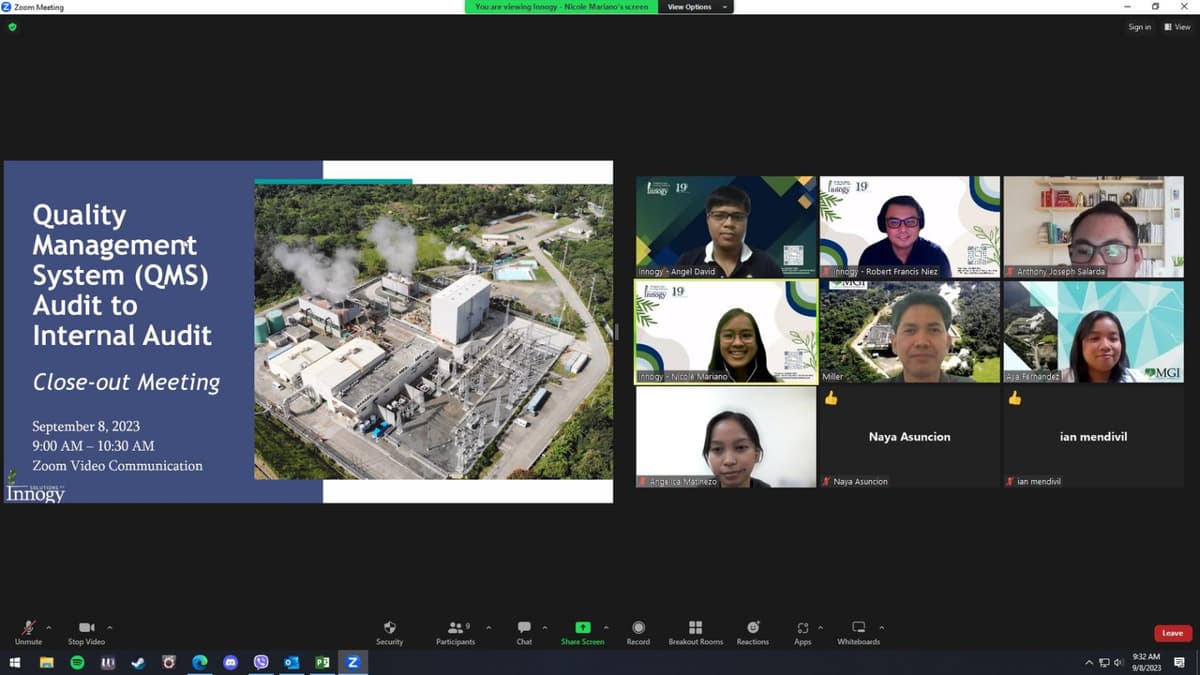Image resolution: width=1200 pixels, height=675 pixels.
Task: Click the Sign in link
Action: 1139,27
